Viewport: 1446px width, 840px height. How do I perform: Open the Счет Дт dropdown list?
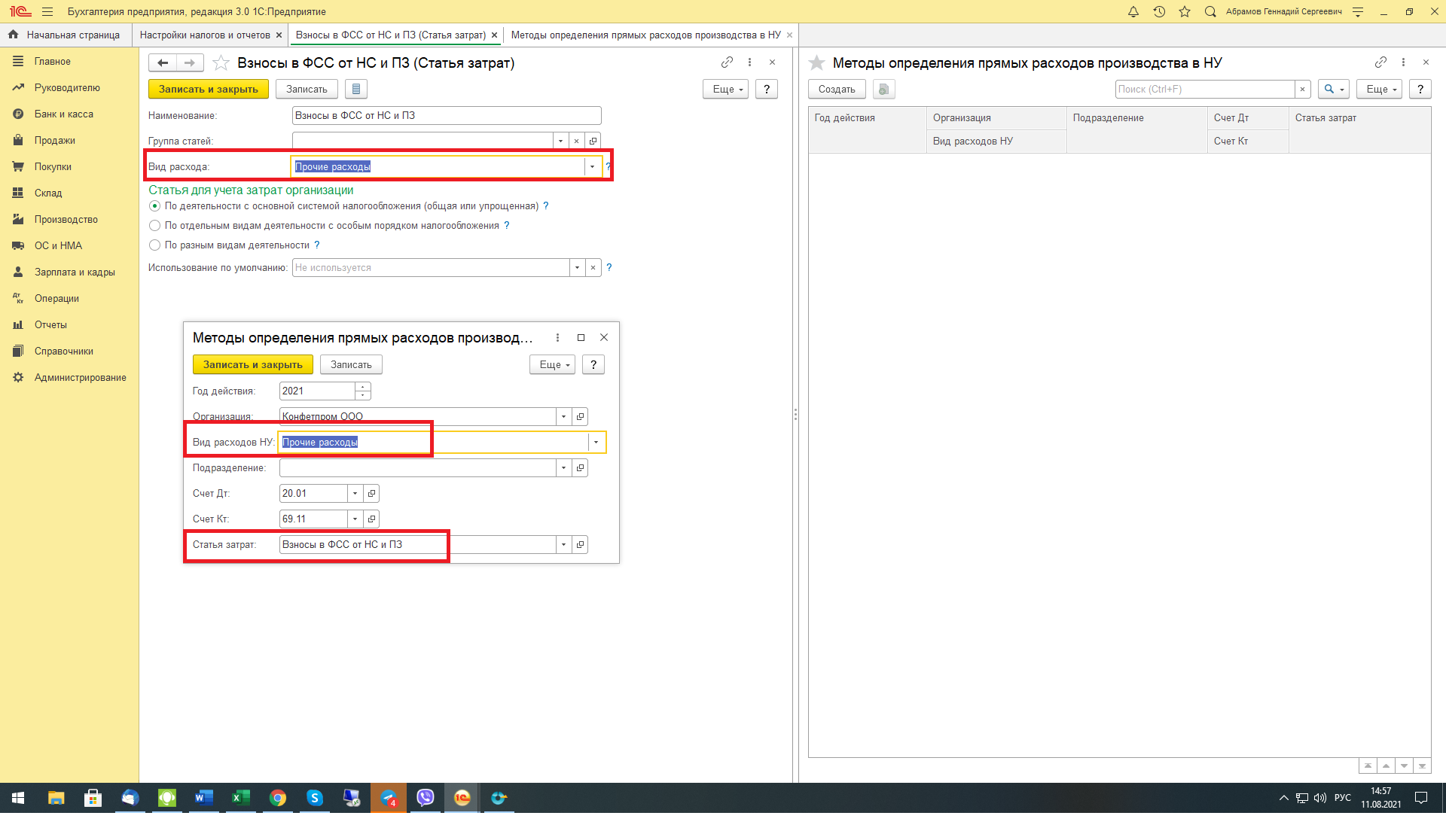(355, 494)
